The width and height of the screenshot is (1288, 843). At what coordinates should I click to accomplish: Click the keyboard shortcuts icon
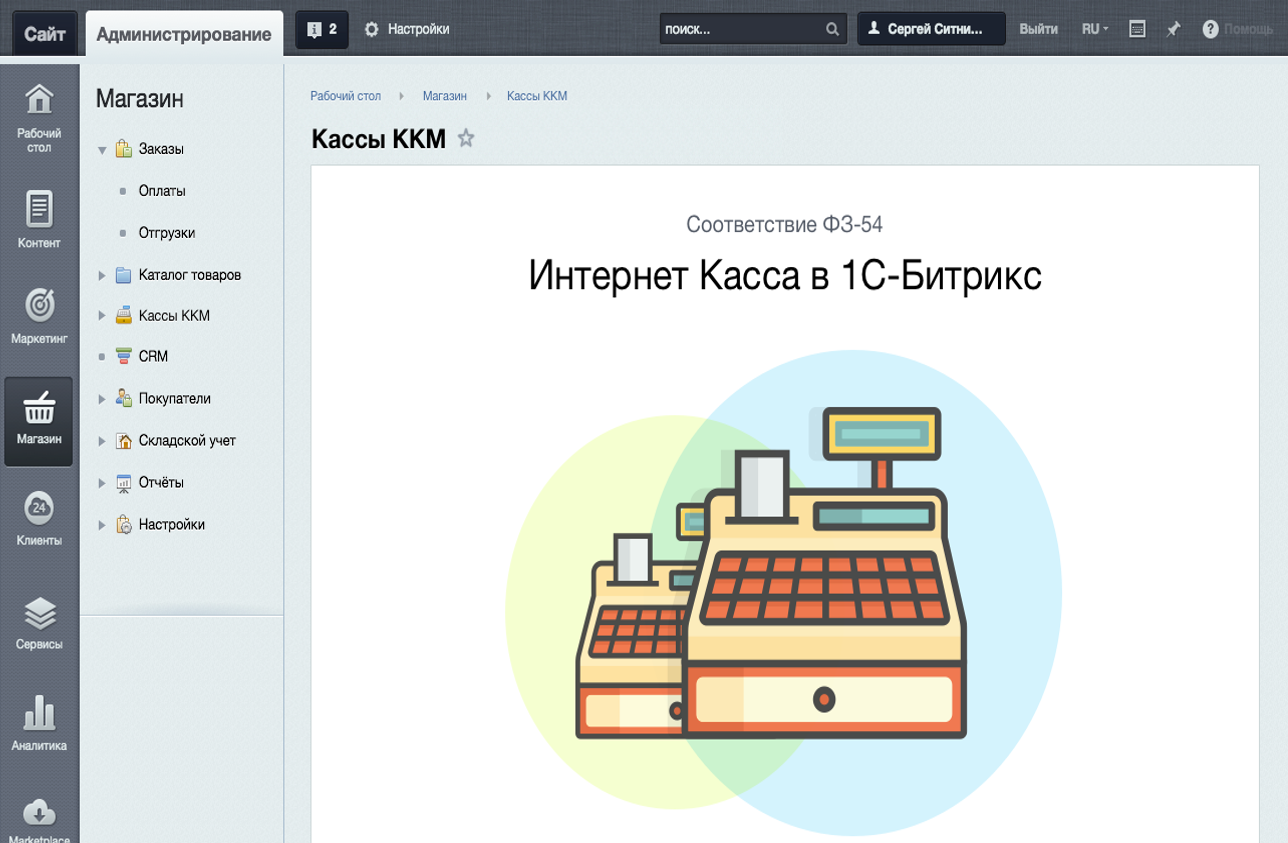tap(1136, 29)
